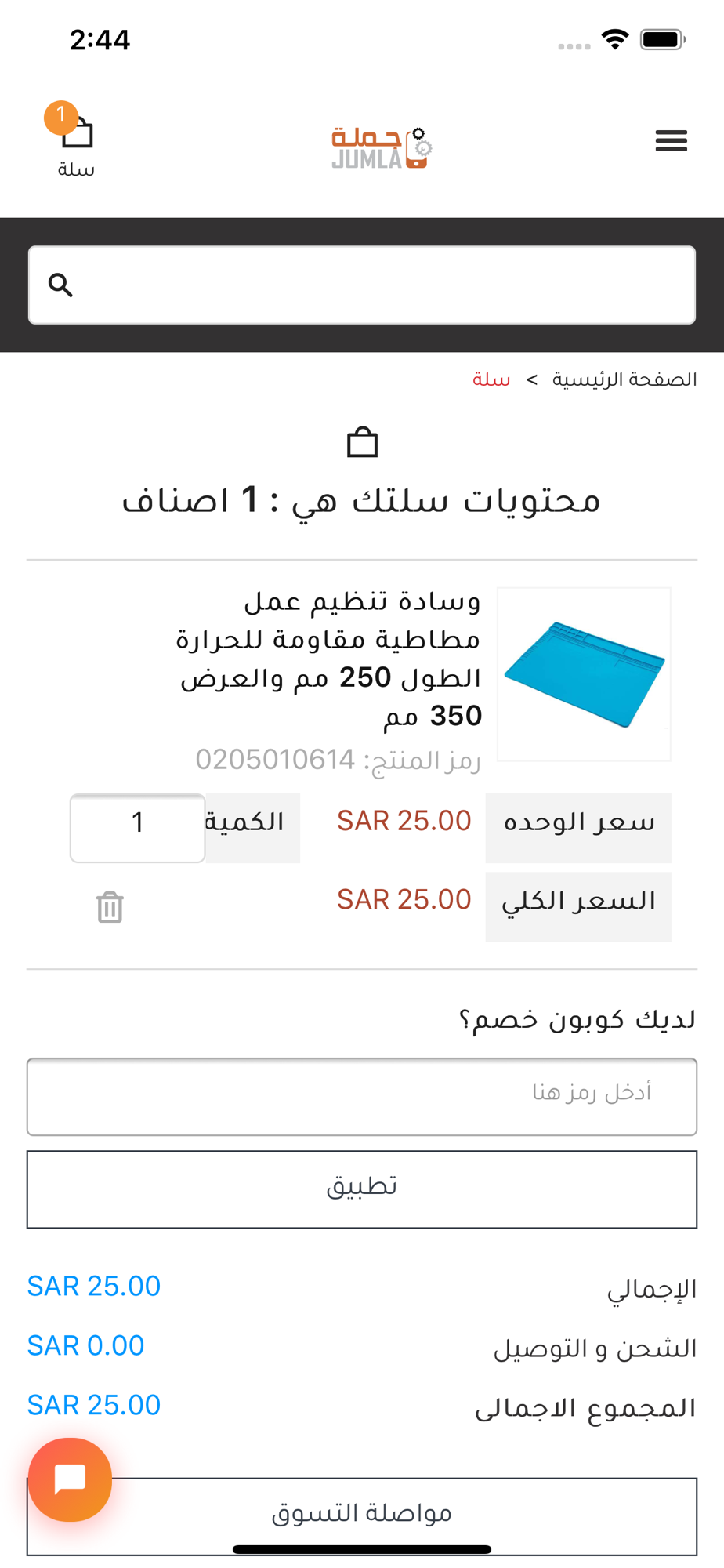
Task: Tap the shopping bag icon above heading
Action: pyautogui.click(x=362, y=442)
